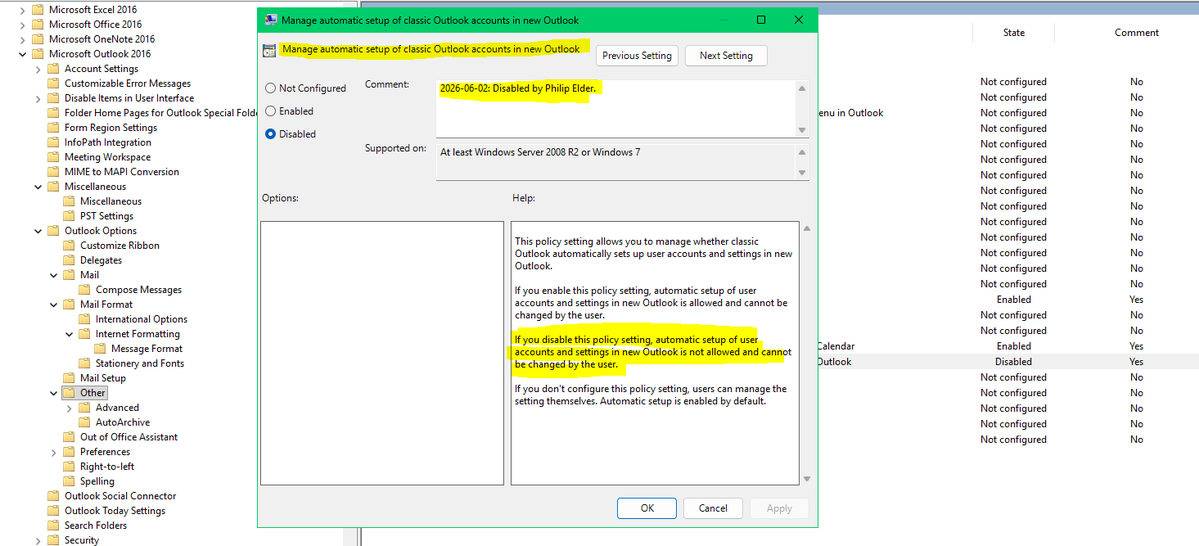This screenshot has width=1199, height=546.
Task: Click Cancel in the policy dialog
Action: click(713, 508)
